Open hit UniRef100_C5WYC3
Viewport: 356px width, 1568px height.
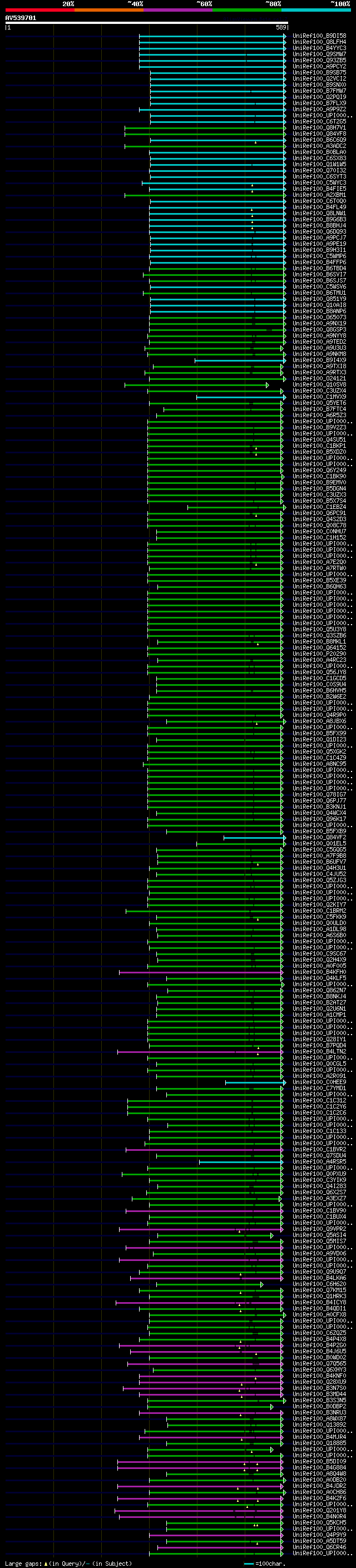319,182
